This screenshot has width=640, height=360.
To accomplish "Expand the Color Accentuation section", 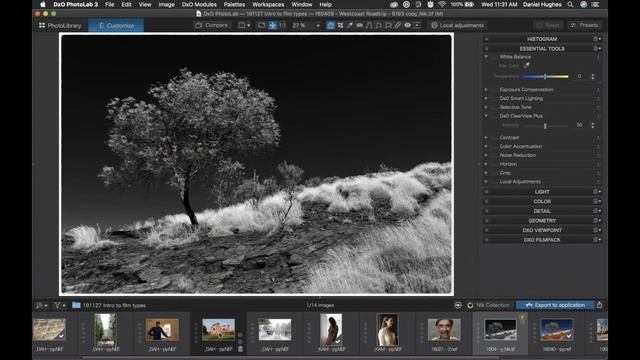I will coord(486,146).
